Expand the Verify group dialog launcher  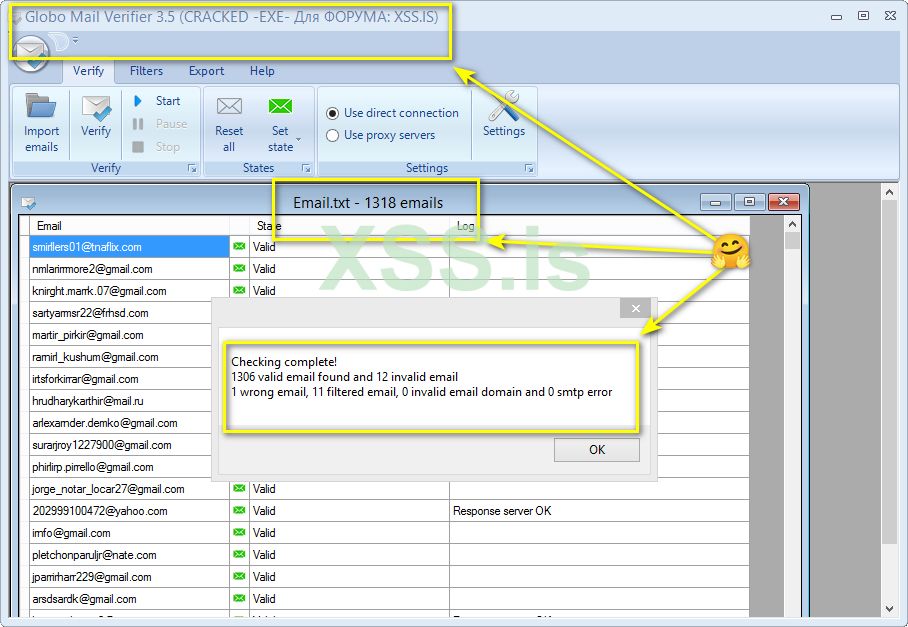tap(192, 168)
